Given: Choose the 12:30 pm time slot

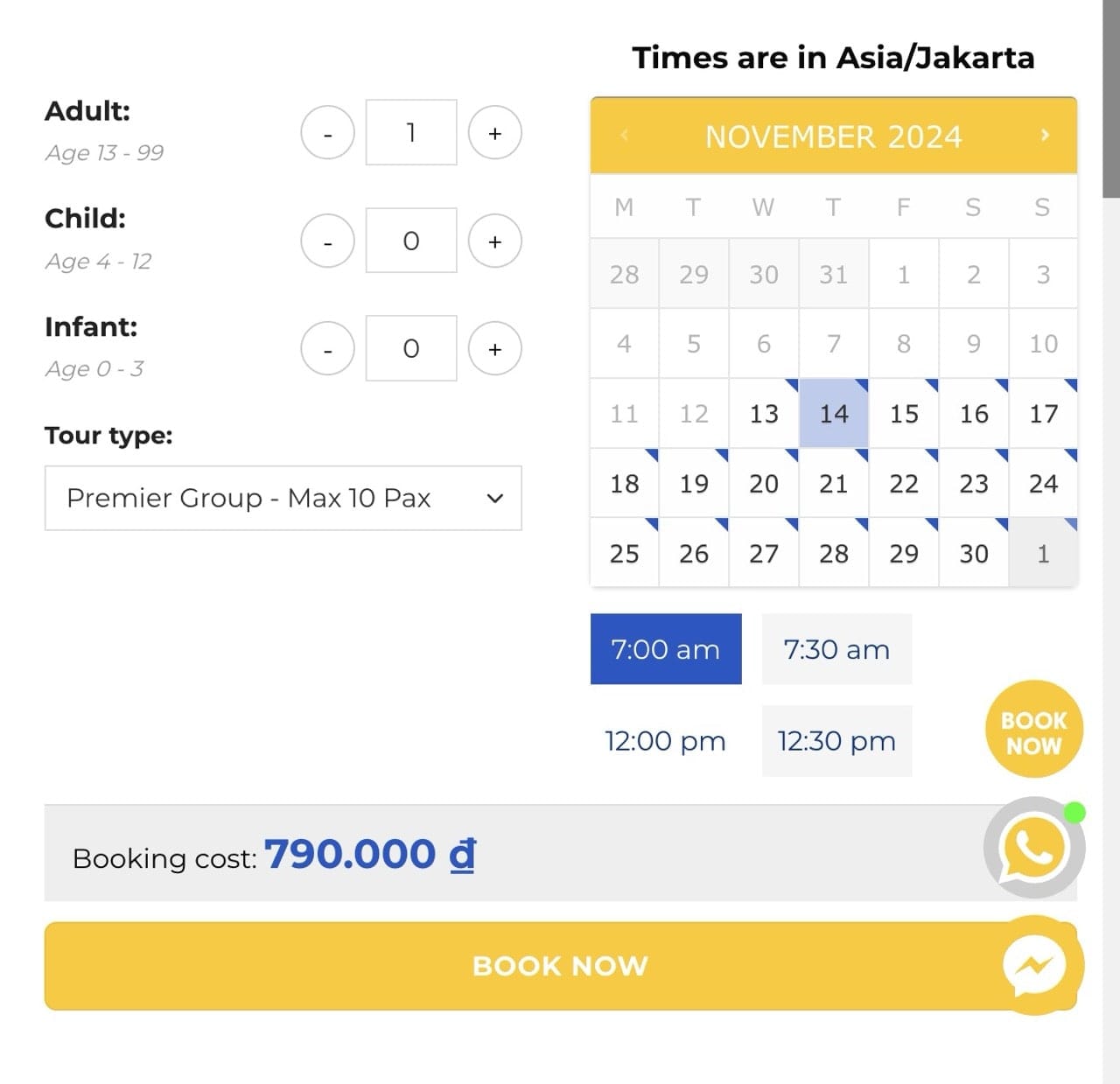Looking at the screenshot, I should (836, 741).
